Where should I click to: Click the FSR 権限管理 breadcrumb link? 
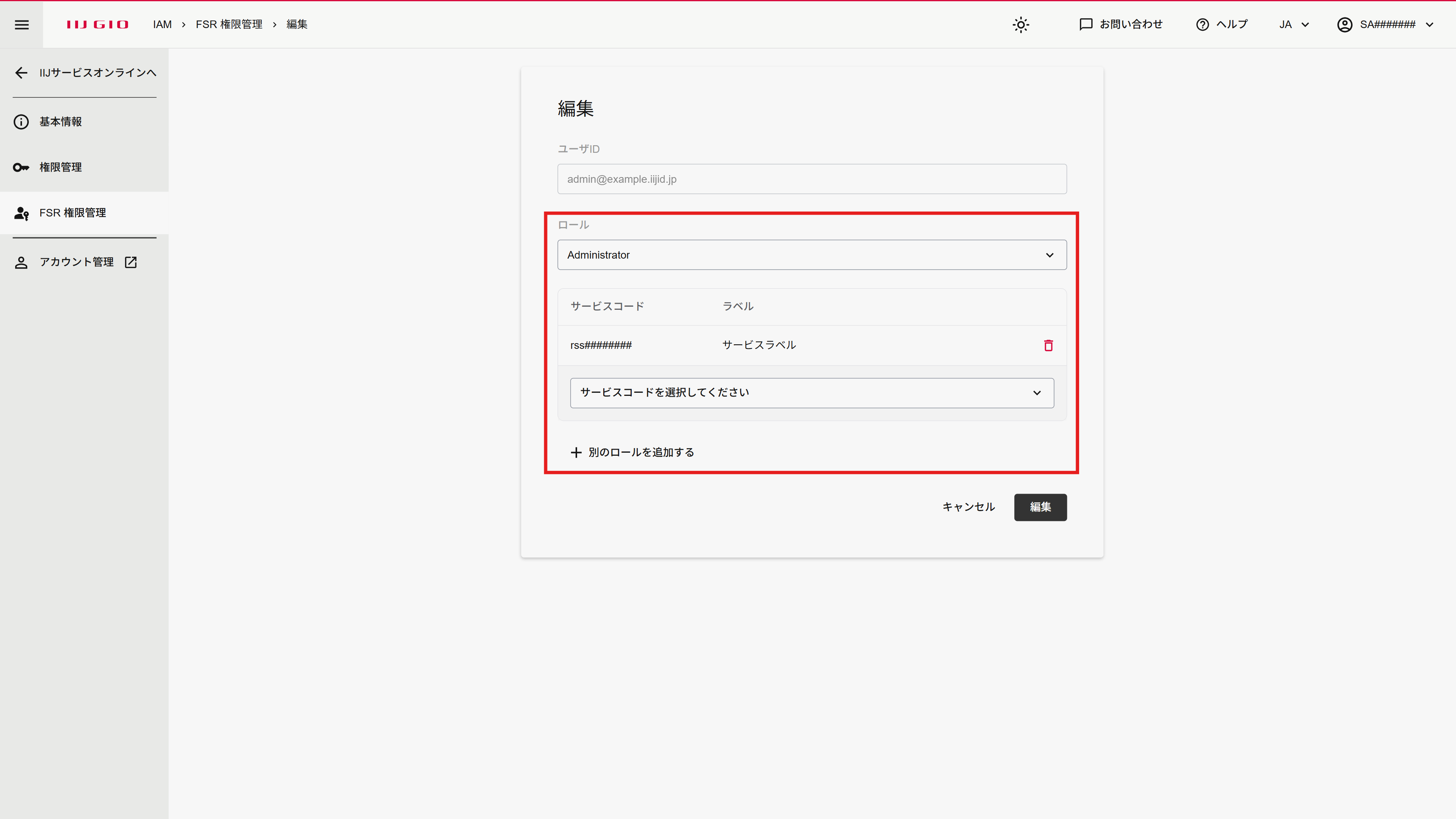tap(229, 24)
